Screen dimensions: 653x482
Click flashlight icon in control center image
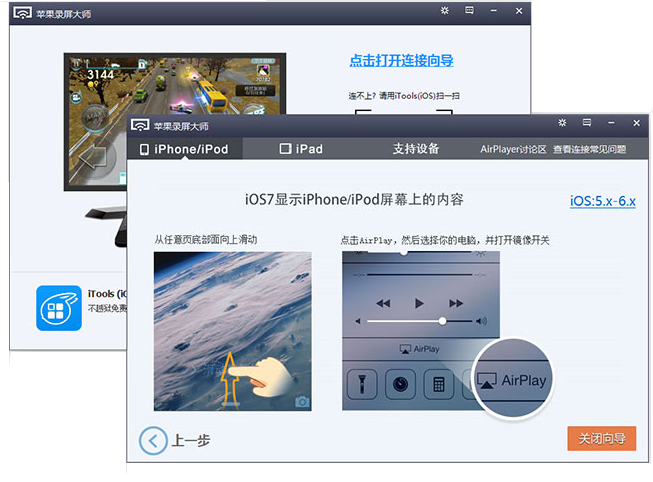pos(362,384)
